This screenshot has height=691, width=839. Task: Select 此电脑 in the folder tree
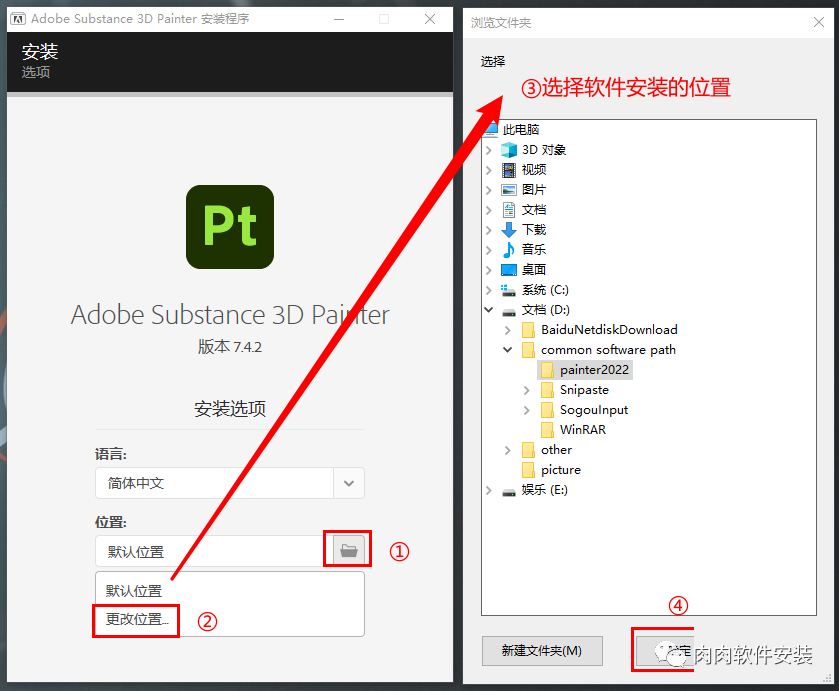point(521,130)
